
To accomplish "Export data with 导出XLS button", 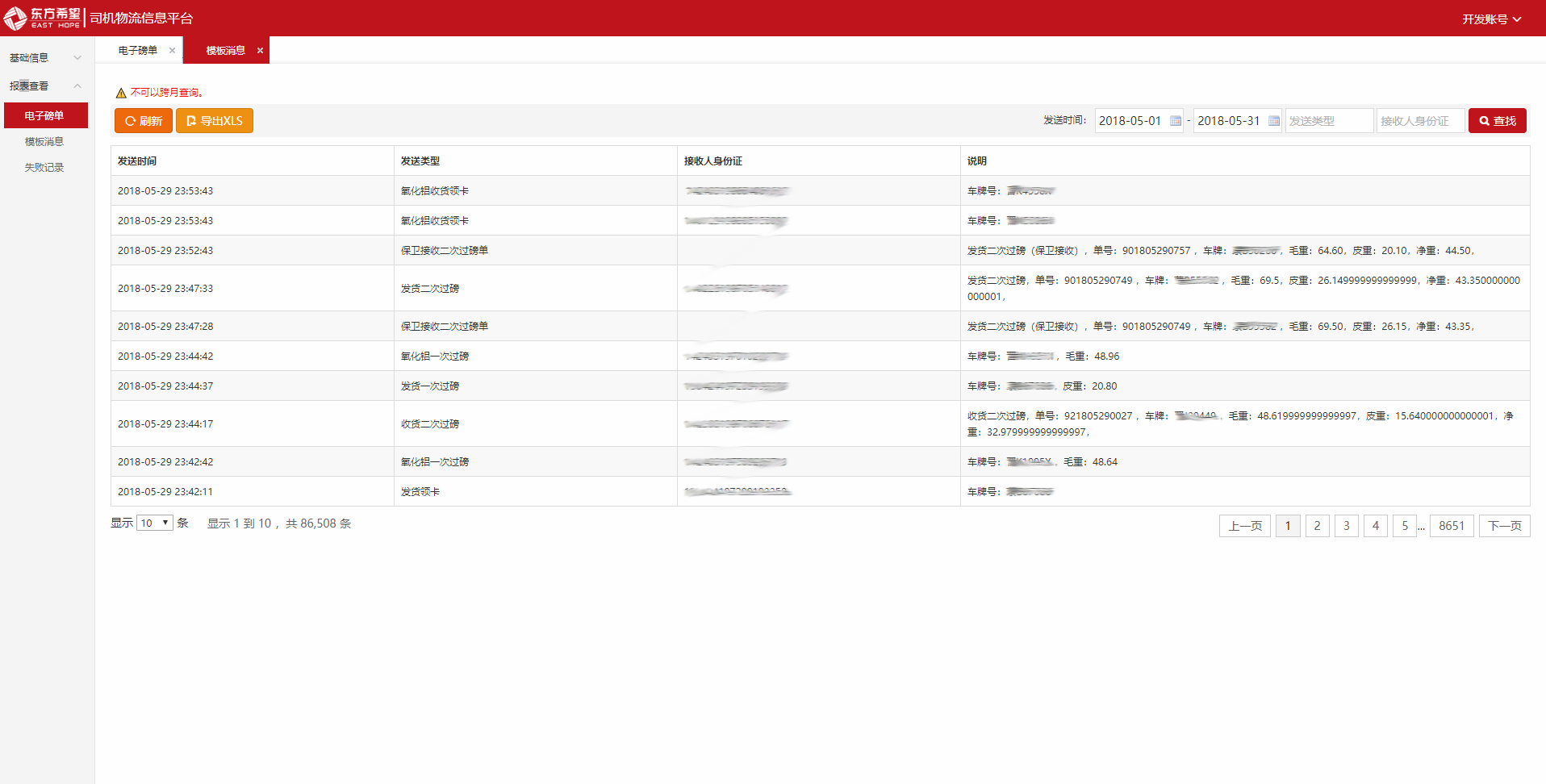I will [x=215, y=121].
